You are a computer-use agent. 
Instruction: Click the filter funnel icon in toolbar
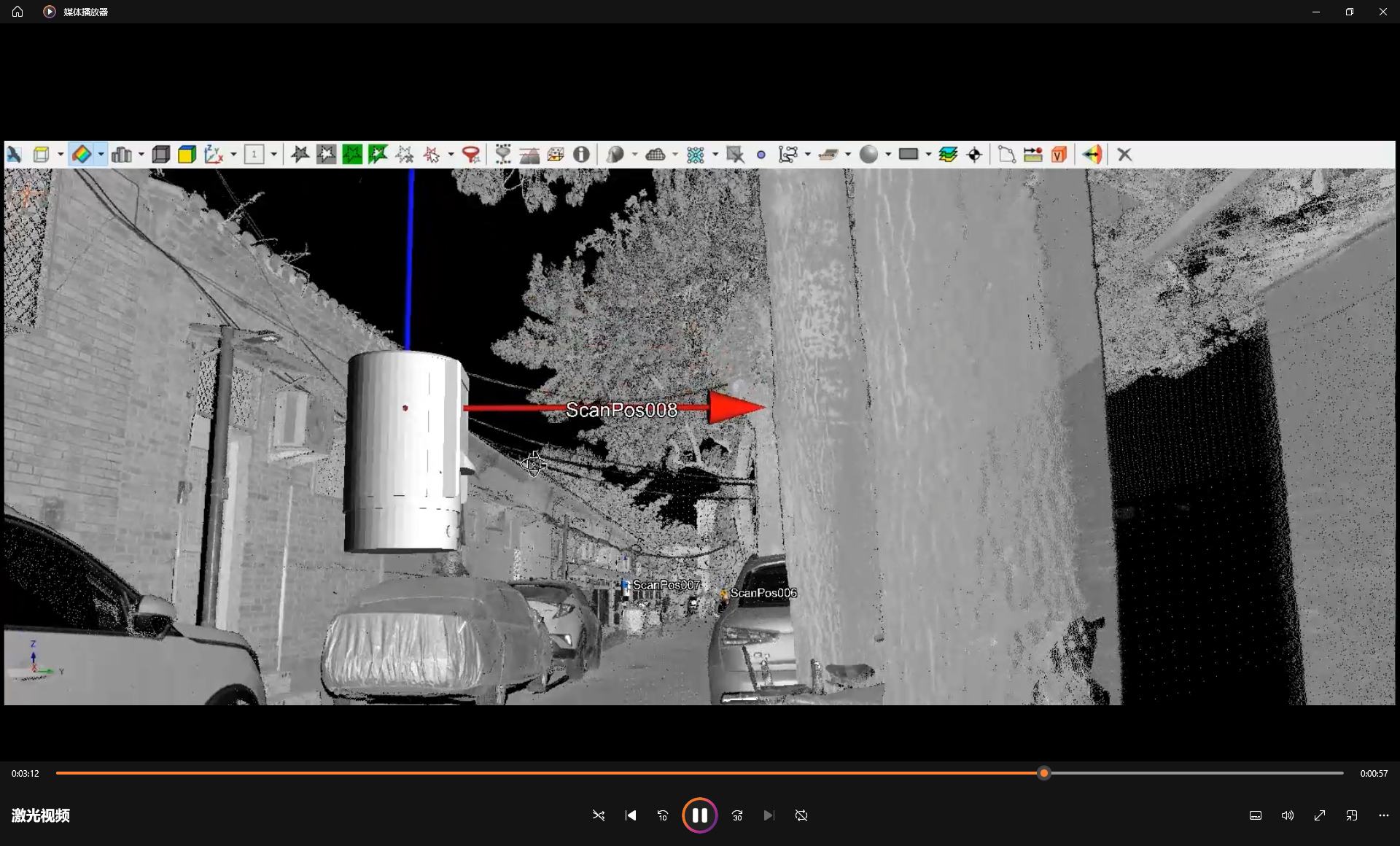(x=471, y=155)
